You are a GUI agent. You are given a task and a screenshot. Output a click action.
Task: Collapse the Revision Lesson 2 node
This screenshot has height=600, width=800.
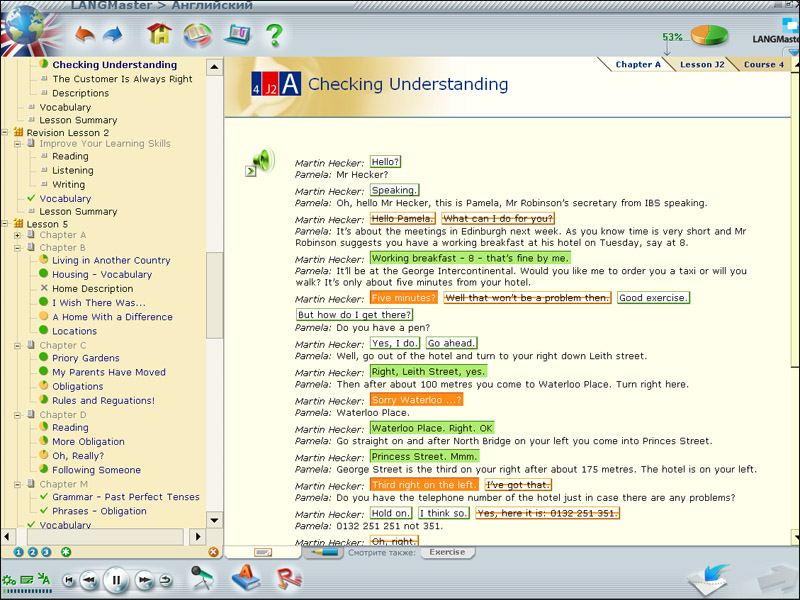(6, 133)
